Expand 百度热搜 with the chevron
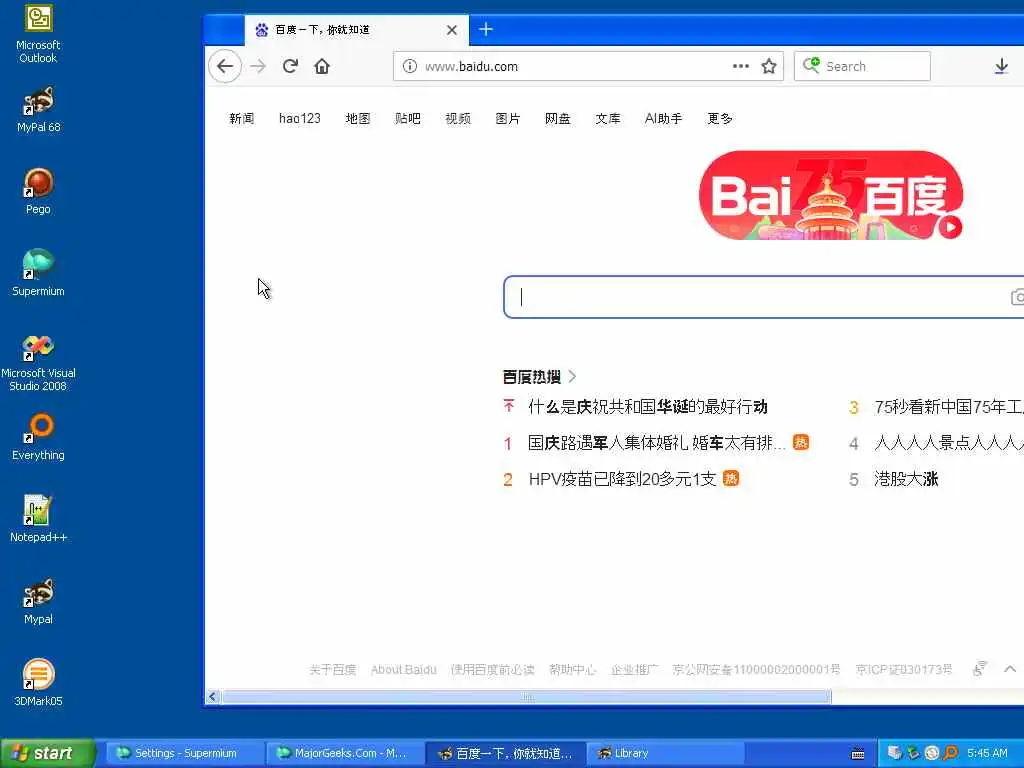Screen dimensions: 1024x768 pyautogui.click(x=572, y=376)
